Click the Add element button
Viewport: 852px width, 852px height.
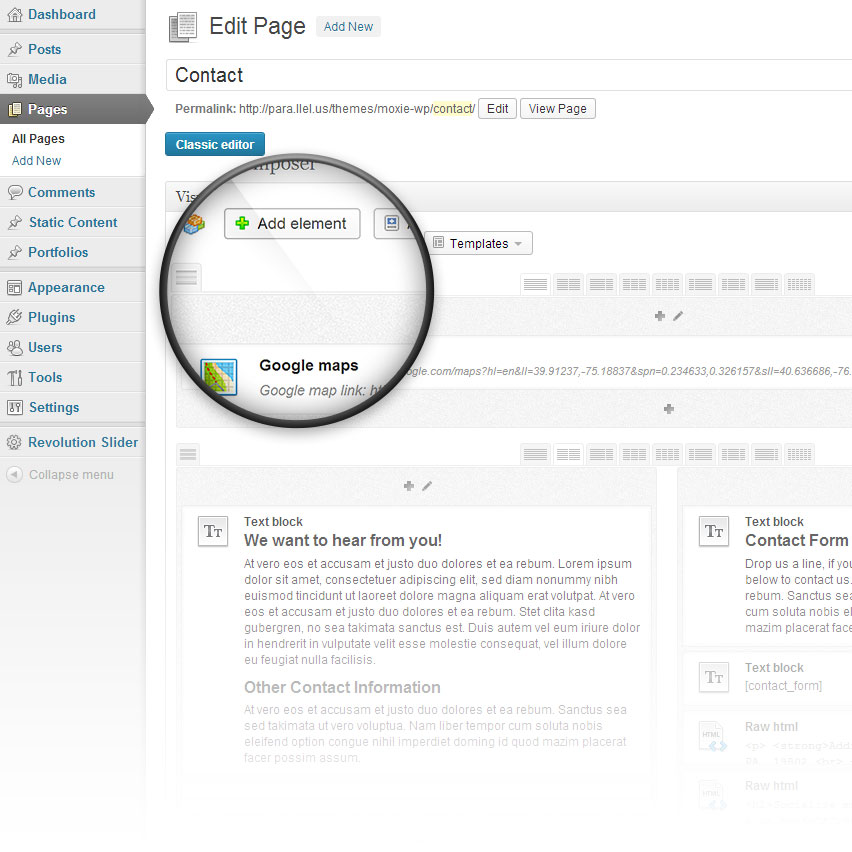(291, 224)
